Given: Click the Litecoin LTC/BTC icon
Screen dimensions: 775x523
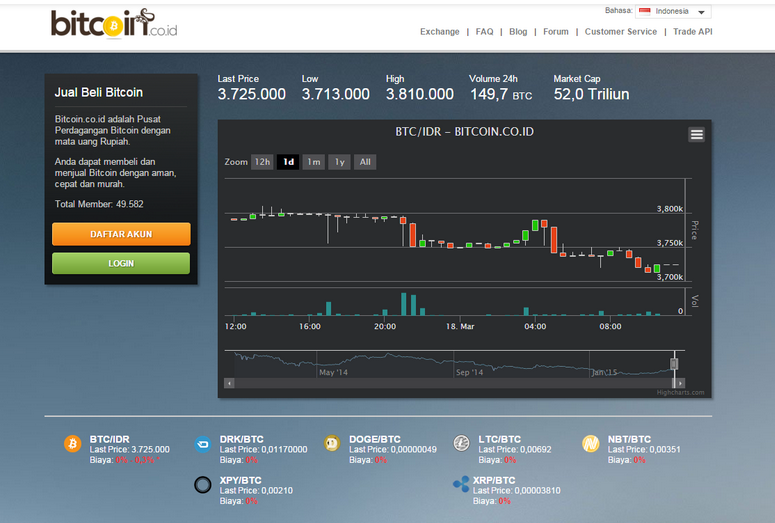Looking at the screenshot, I should click(x=461, y=443).
